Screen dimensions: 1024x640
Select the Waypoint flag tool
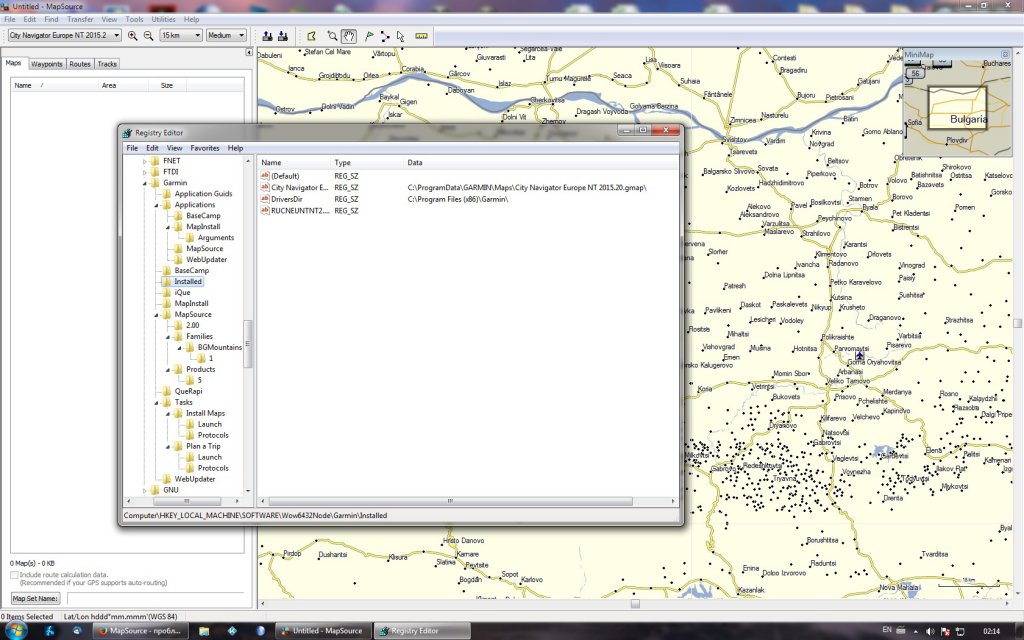click(x=369, y=36)
